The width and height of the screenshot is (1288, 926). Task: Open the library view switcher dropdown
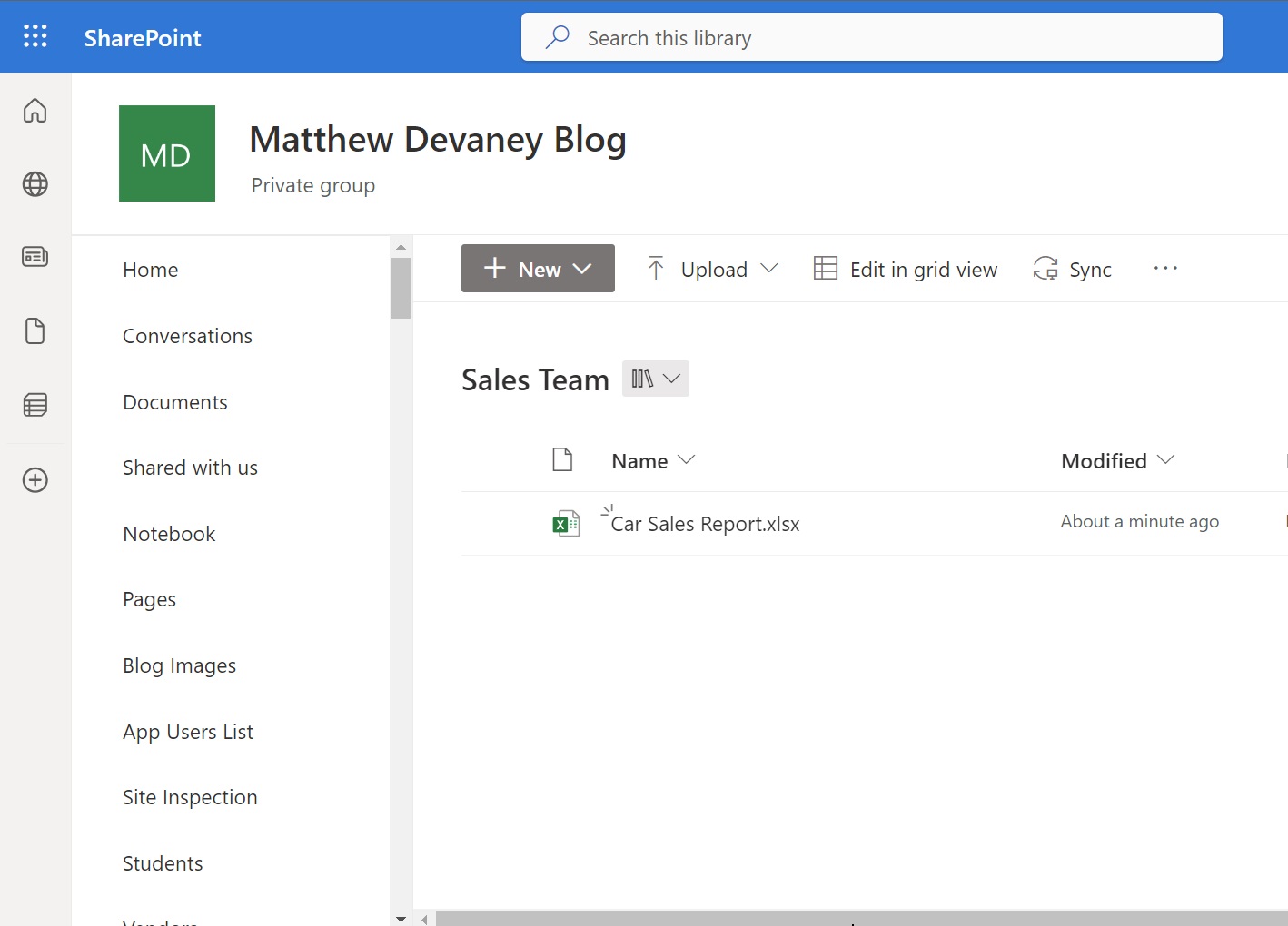tap(655, 379)
